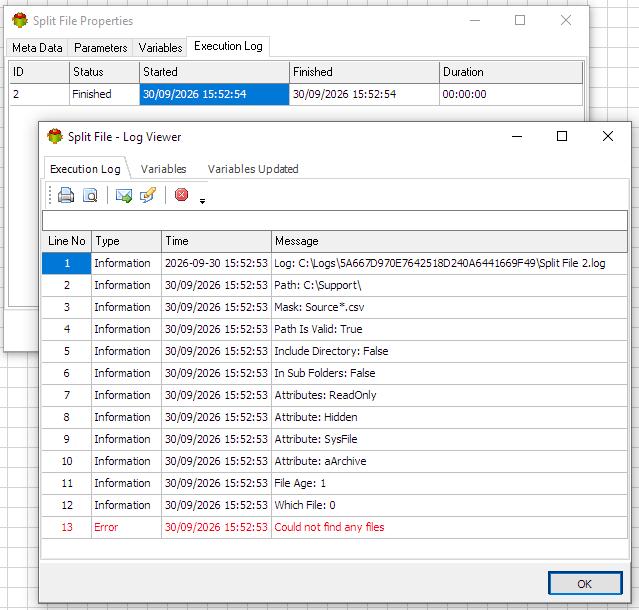Minimize the Log Viewer window
Screen dimensions: 639x610
point(517,136)
